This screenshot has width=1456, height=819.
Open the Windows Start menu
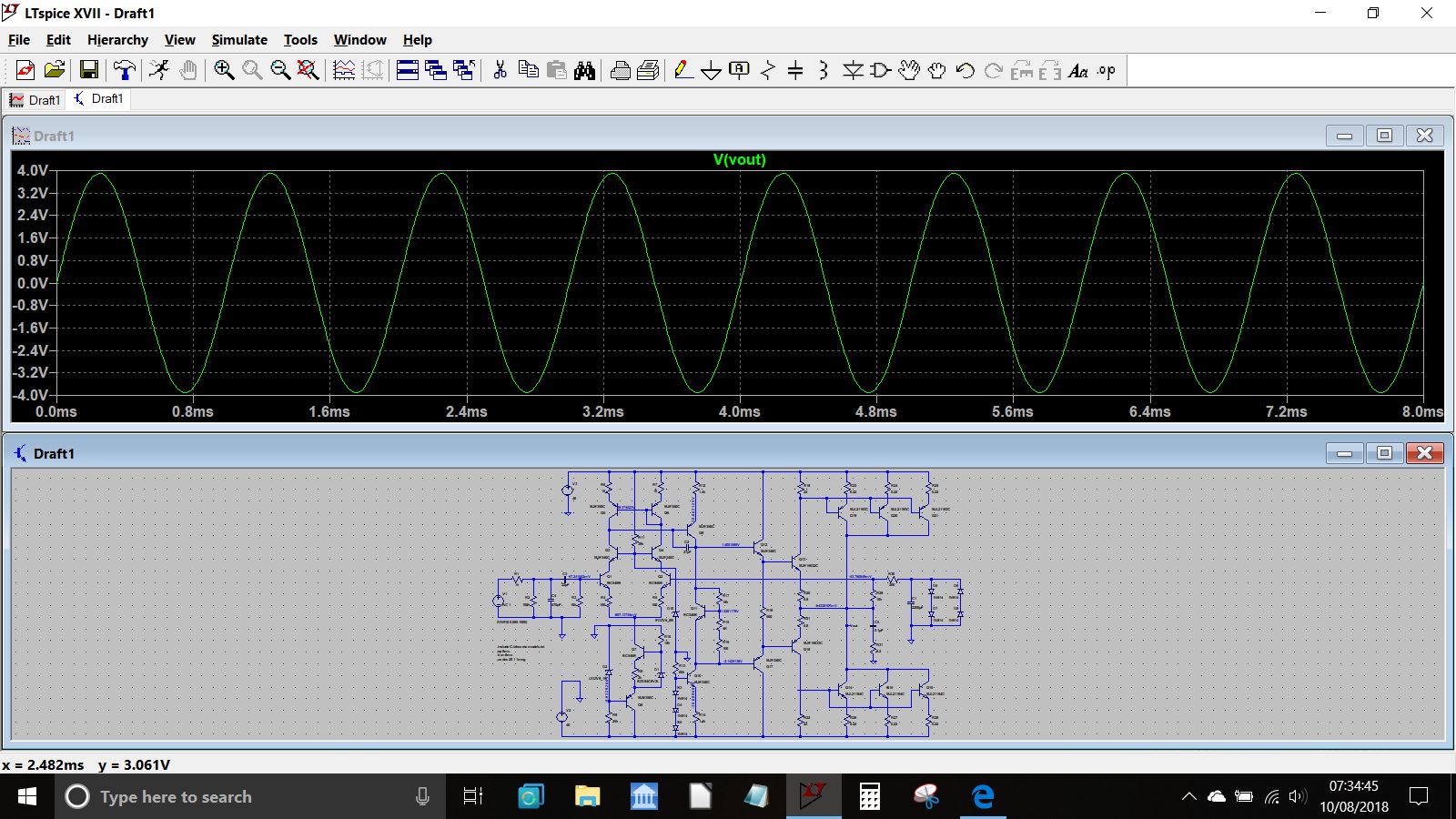[27, 797]
